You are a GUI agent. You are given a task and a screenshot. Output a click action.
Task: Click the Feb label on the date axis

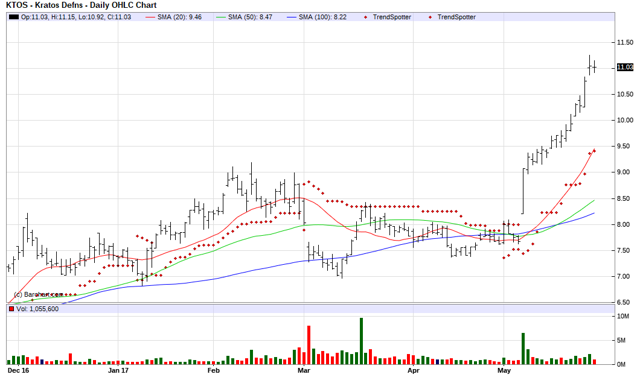tap(213, 370)
